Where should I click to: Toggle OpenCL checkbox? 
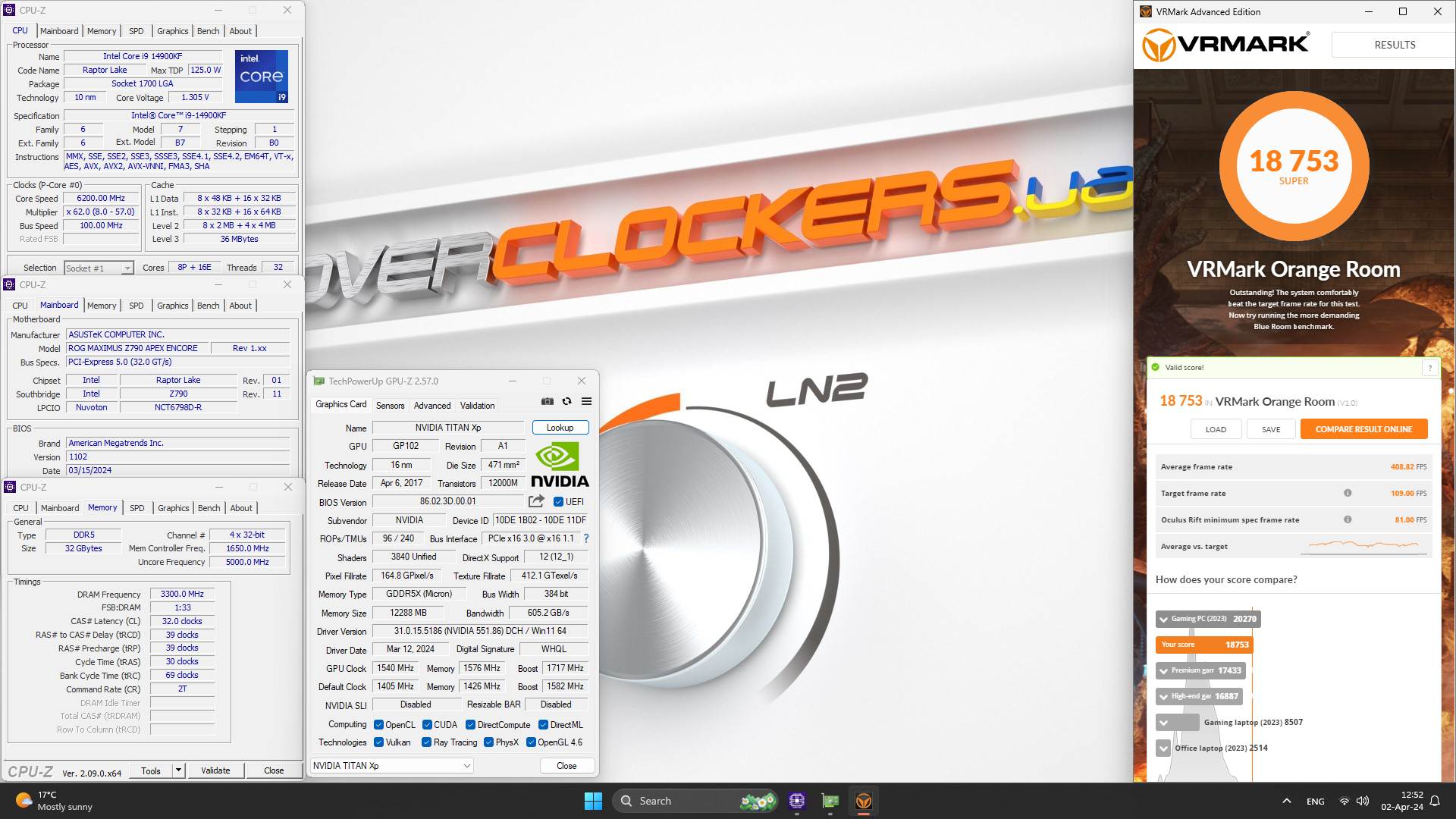pyautogui.click(x=379, y=725)
